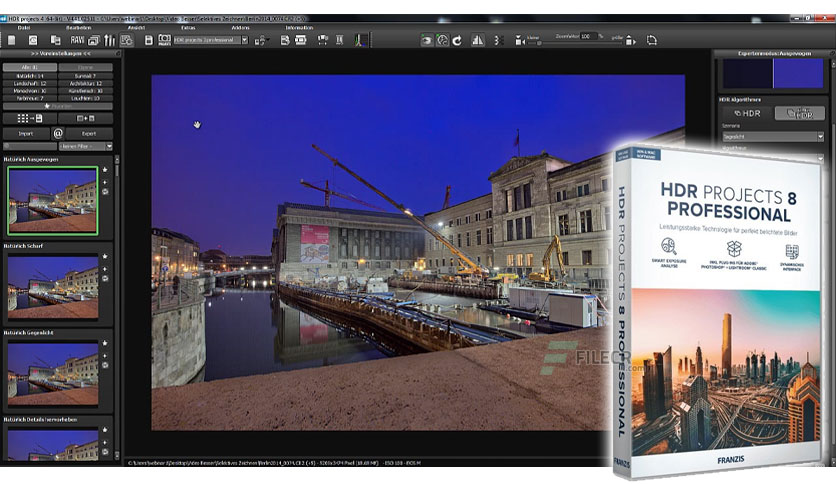Click the combine presets plus icon button
Image resolution: width=836 pixels, height=484 pixels.
pos(85,118)
